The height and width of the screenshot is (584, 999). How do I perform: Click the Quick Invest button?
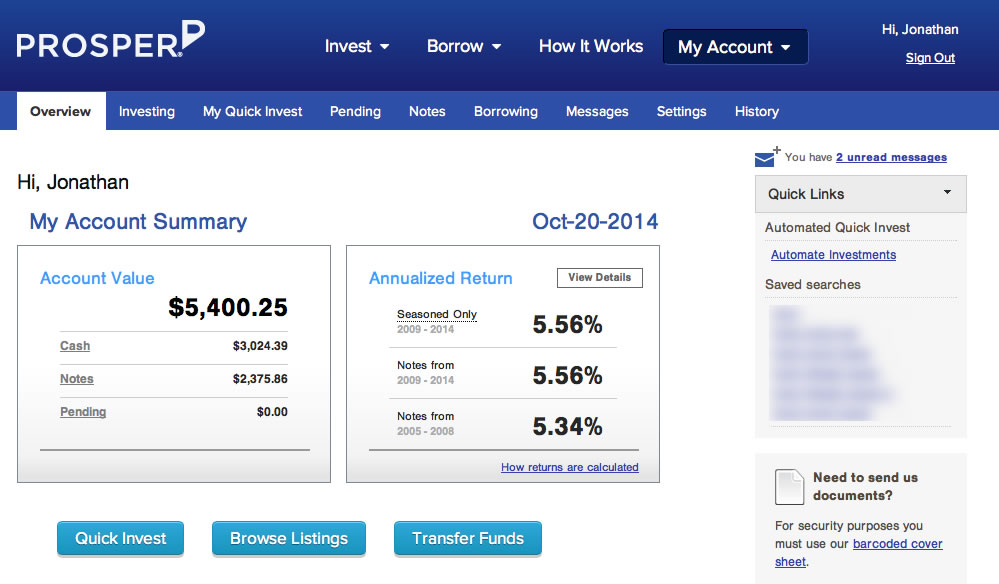(x=120, y=539)
